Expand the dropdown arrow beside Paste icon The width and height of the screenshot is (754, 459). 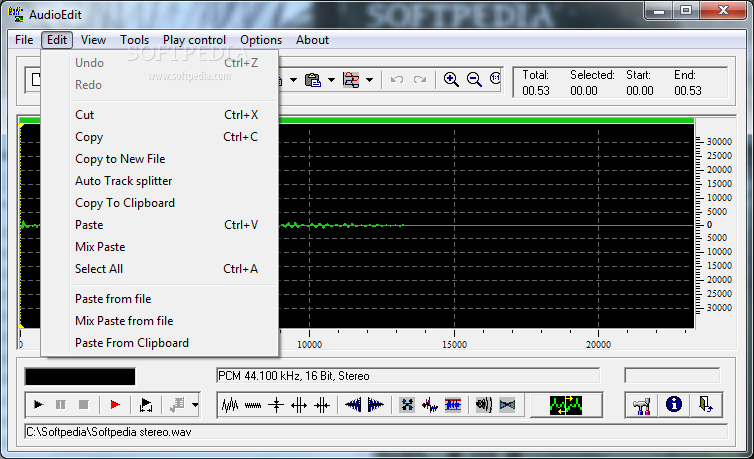331,80
